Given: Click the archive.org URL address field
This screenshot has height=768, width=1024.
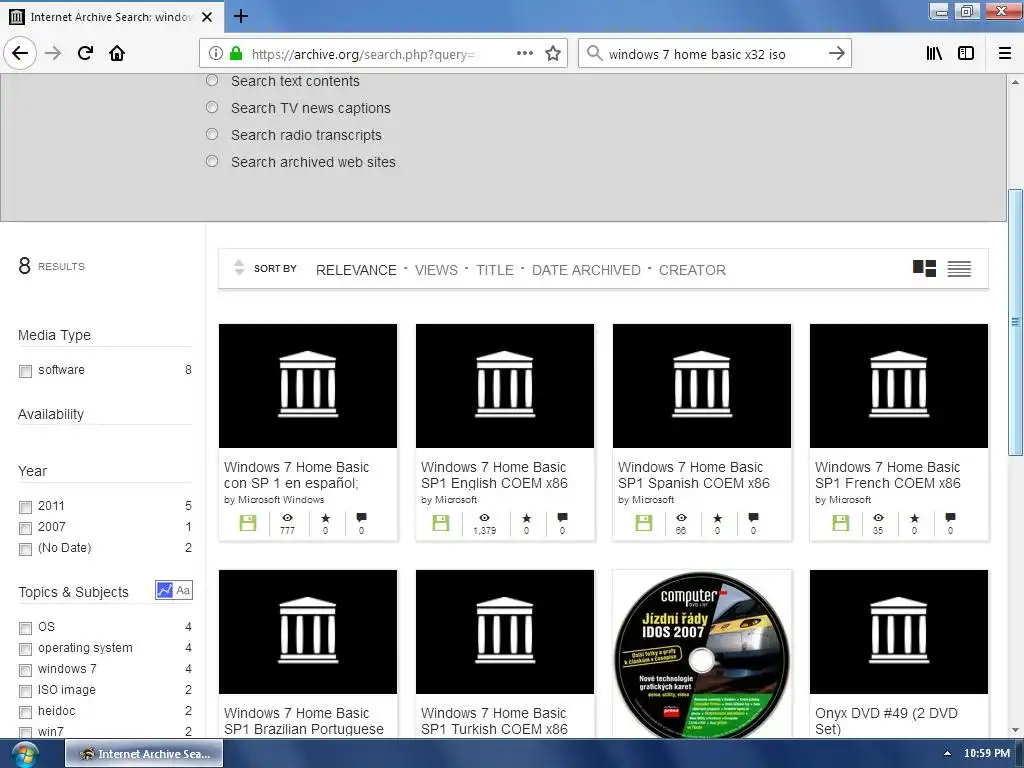Looking at the screenshot, I should (363, 54).
